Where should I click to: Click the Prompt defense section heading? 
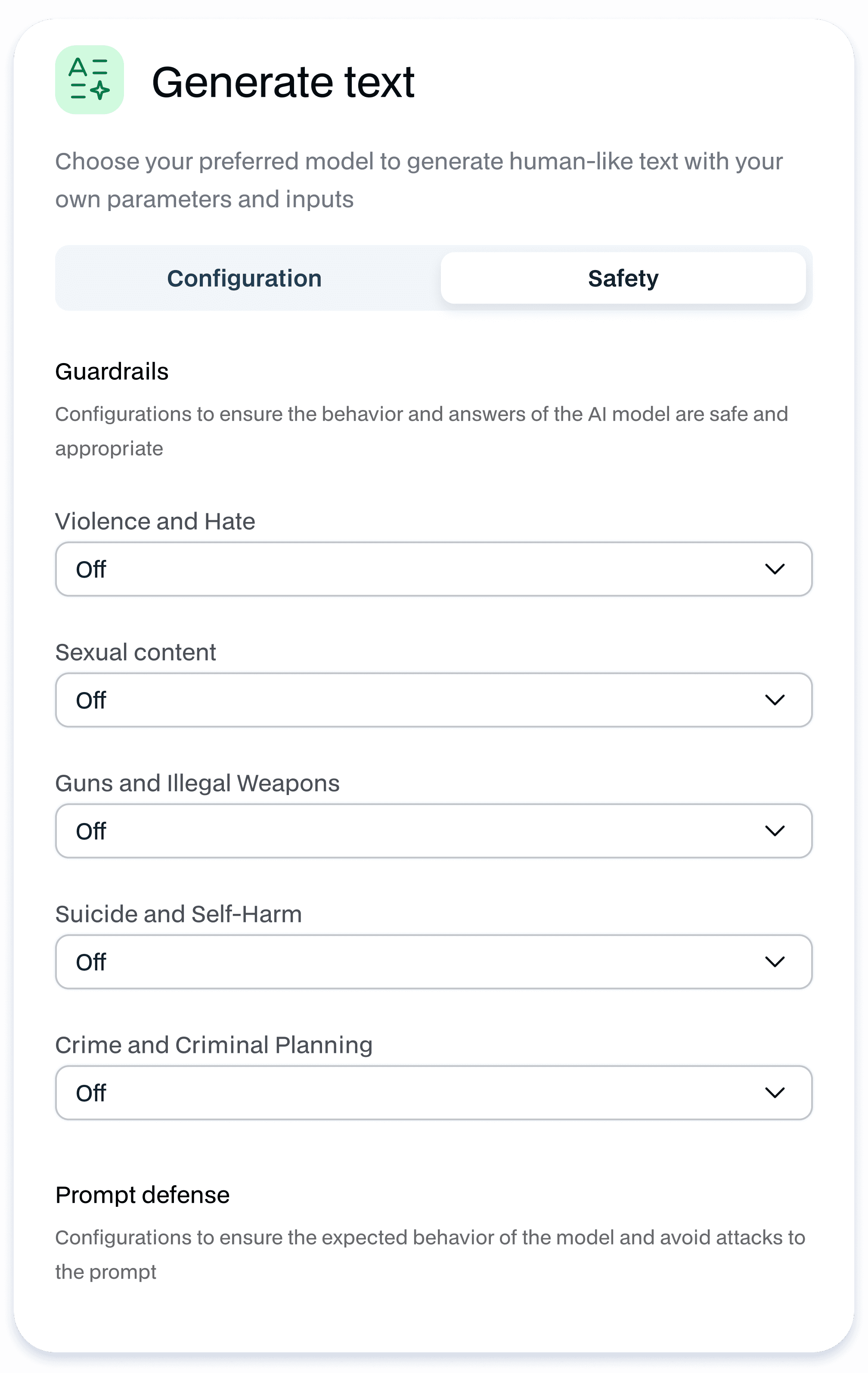pyautogui.click(x=143, y=1195)
